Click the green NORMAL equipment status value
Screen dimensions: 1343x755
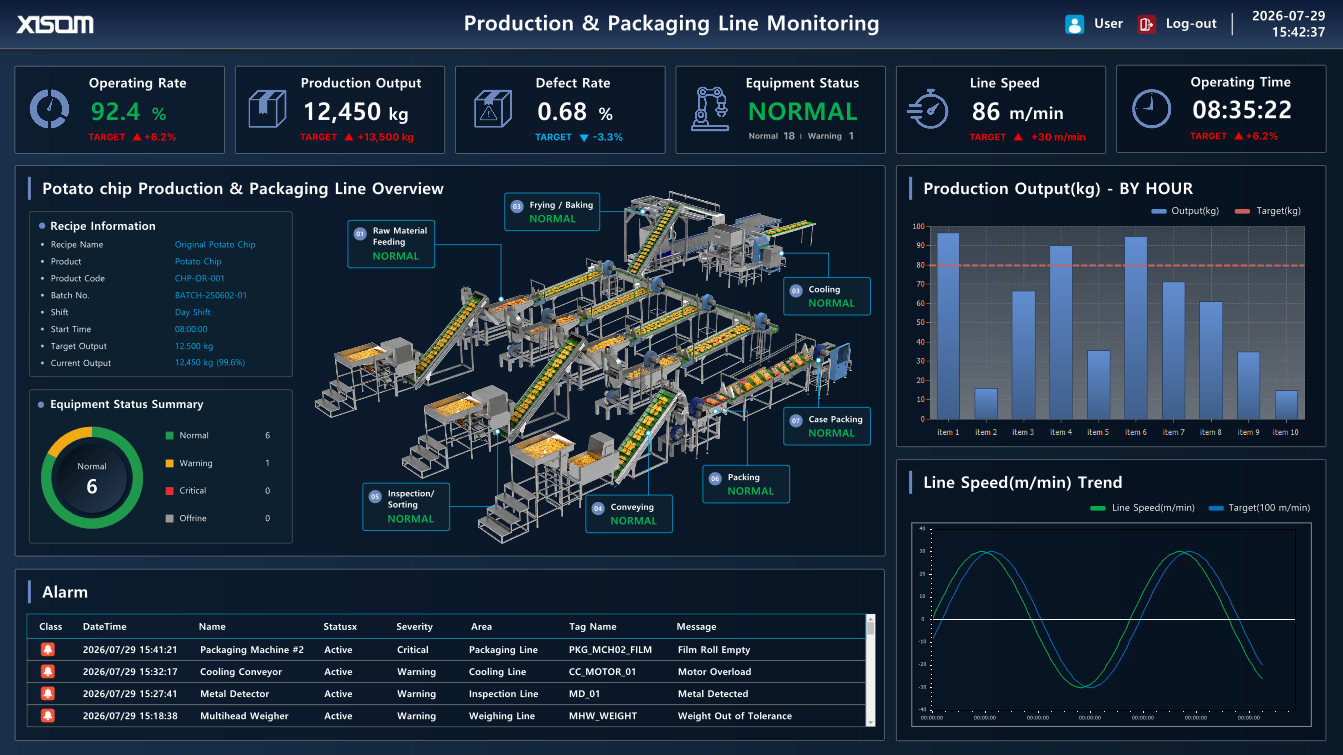(x=803, y=111)
